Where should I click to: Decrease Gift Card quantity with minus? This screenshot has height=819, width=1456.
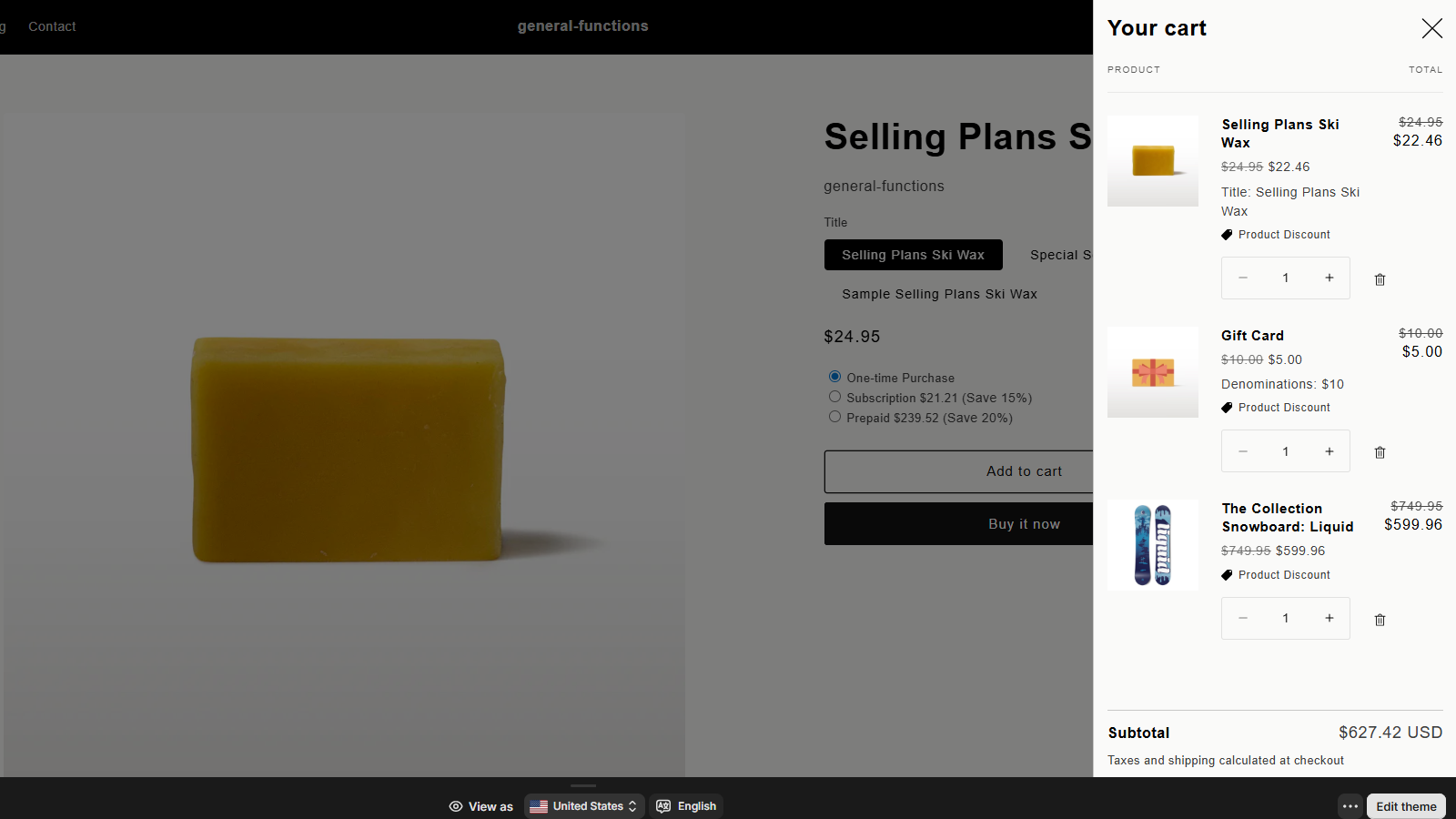pyautogui.click(x=1243, y=451)
